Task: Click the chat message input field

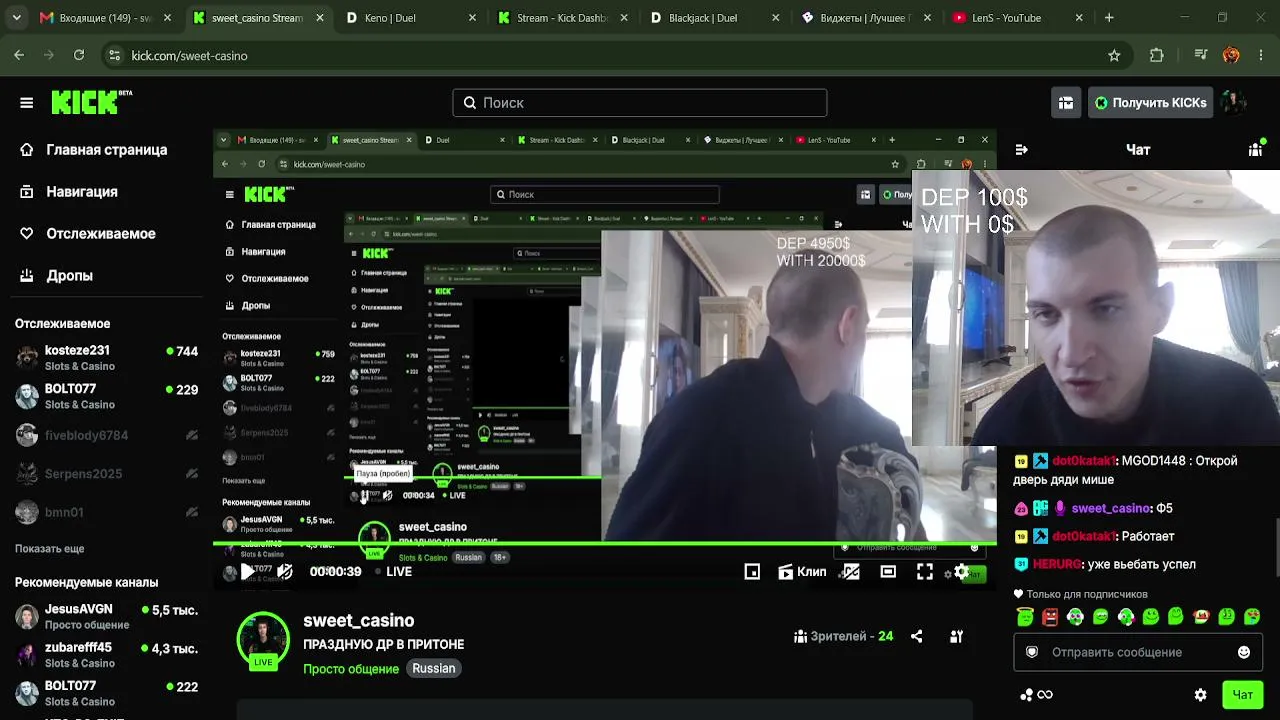Action: pyautogui.click(x=1138, y=652)
